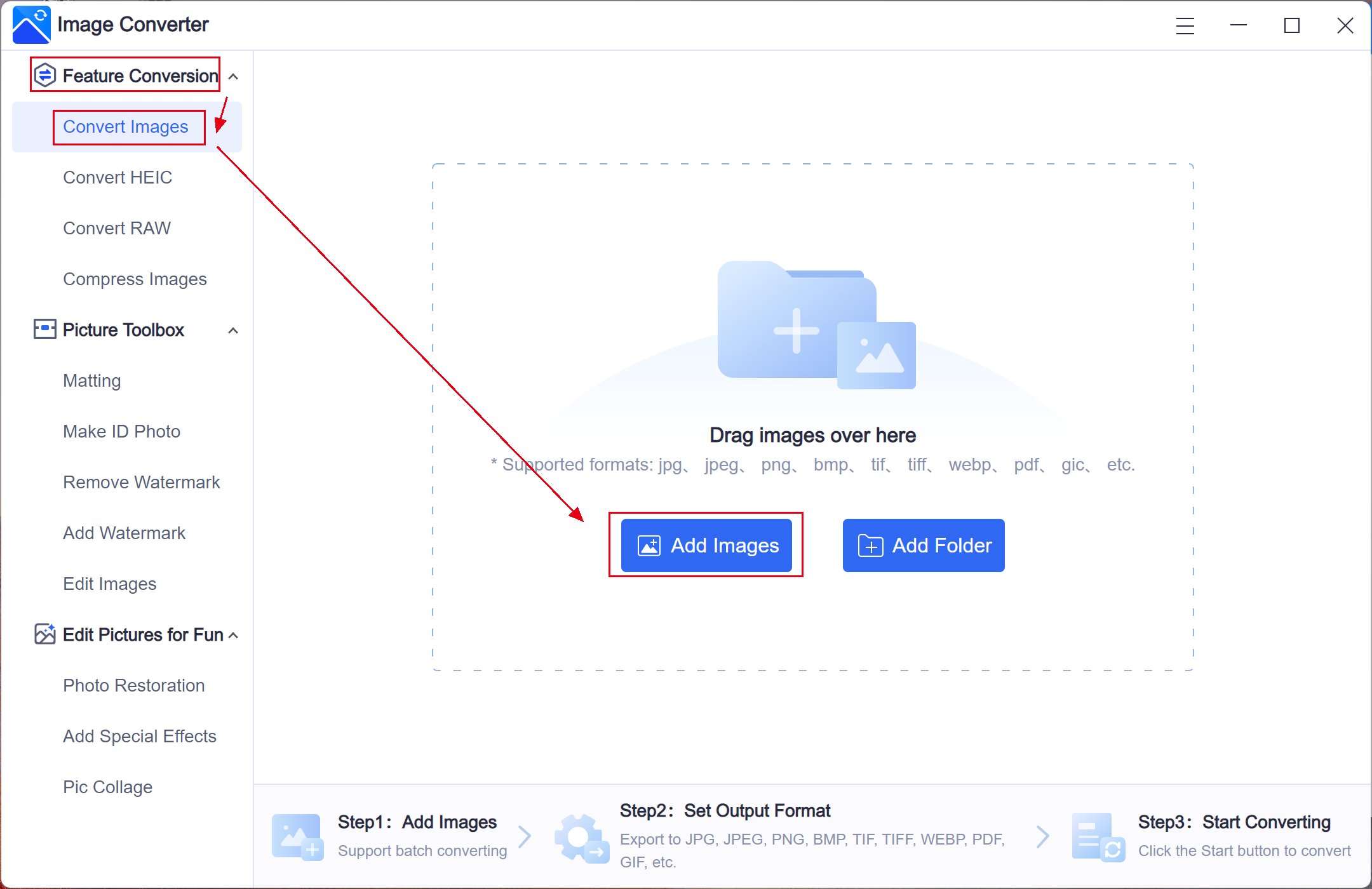
Task: Collapse the Picture Toolbox section
Action: click(x=232, y=330)
